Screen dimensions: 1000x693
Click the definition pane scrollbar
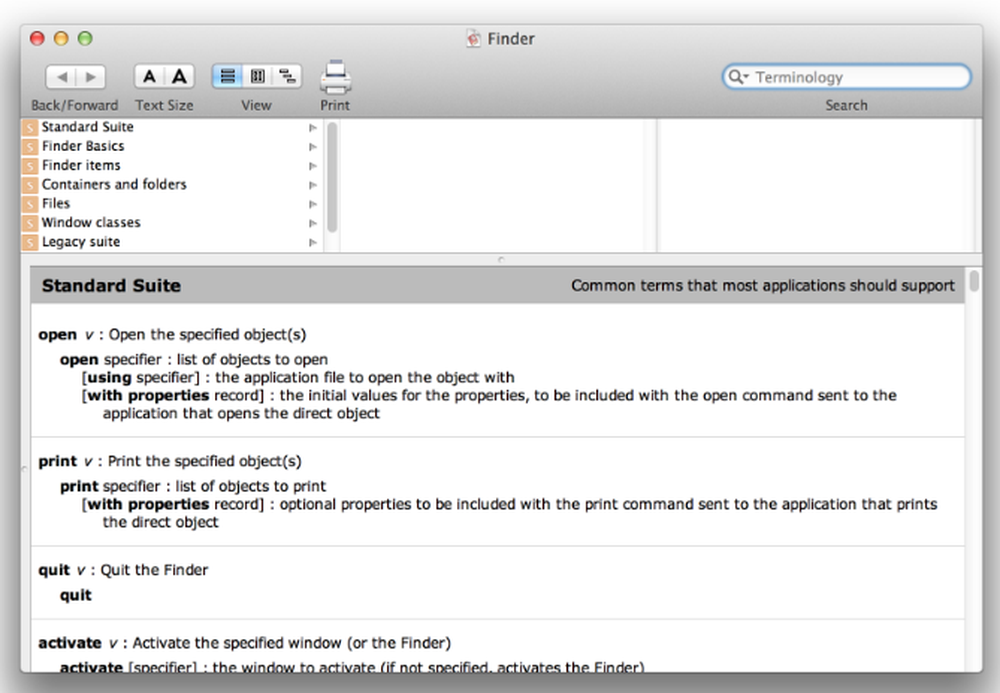[973, 281]
